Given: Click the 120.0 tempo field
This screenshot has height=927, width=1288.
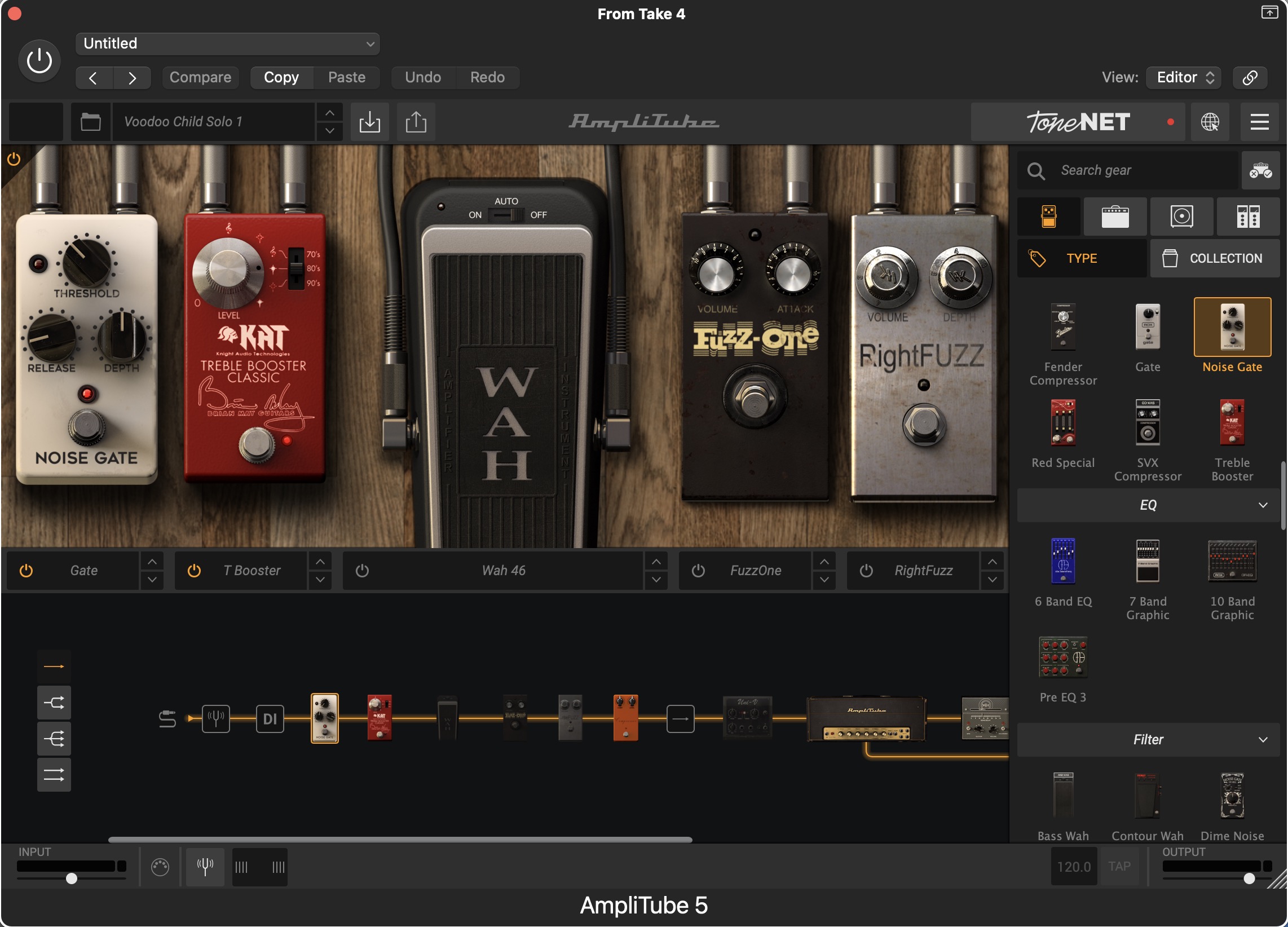Looking at the screenshot, I should [1073, 867].
